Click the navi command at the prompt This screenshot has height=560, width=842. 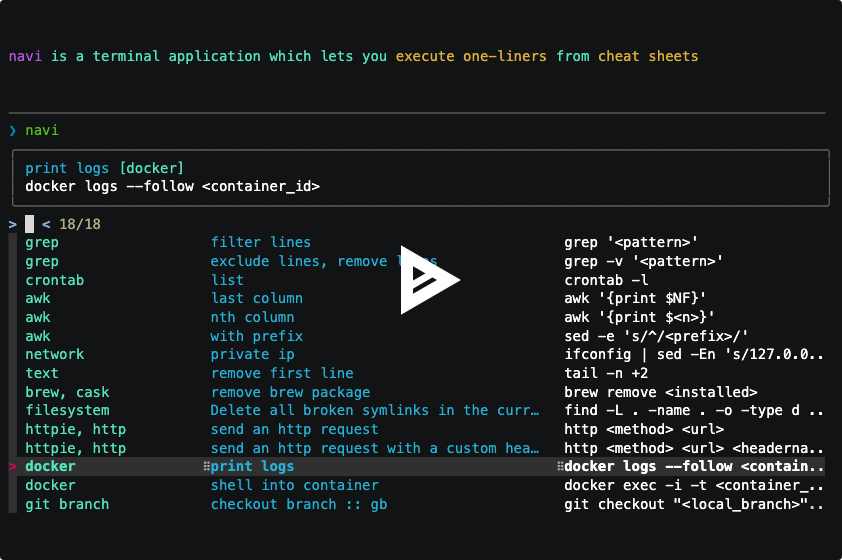pos(42,131)
